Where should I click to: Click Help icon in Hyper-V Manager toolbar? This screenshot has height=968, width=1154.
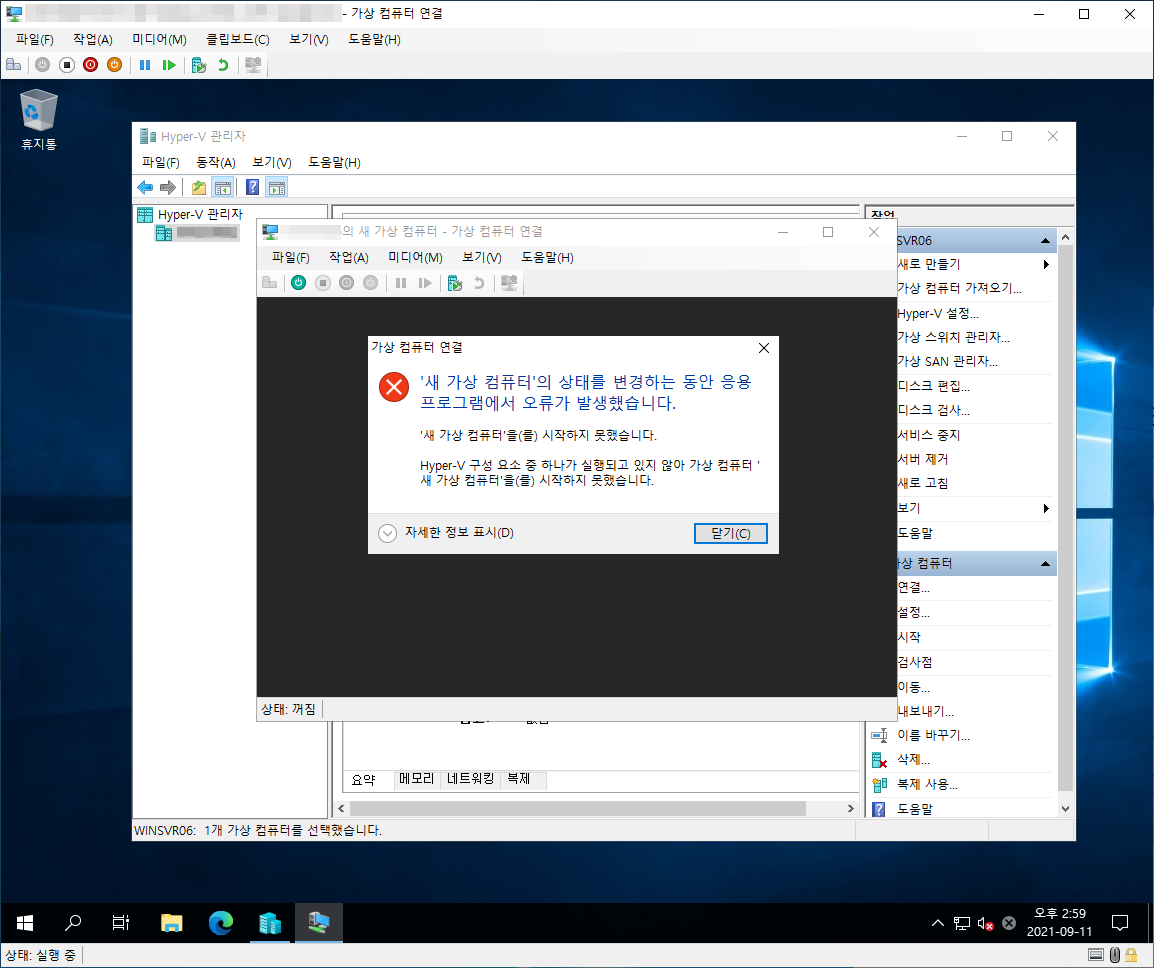coord(252,188)
